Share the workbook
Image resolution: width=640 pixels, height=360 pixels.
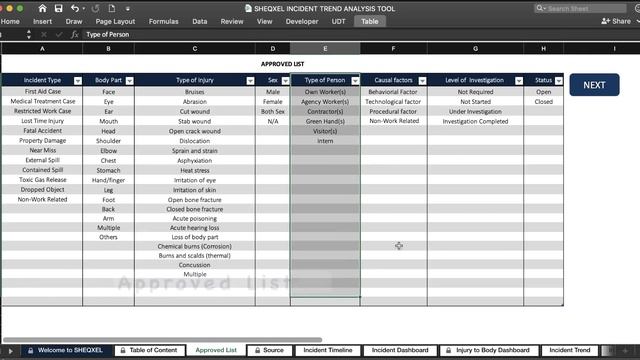click(616, 21)
